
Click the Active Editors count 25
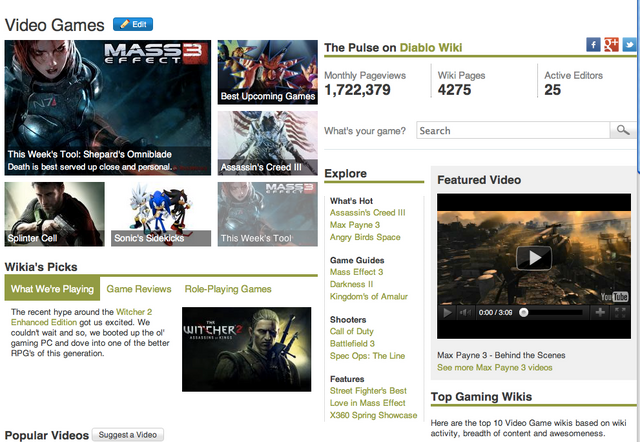(x=552, y=90)
